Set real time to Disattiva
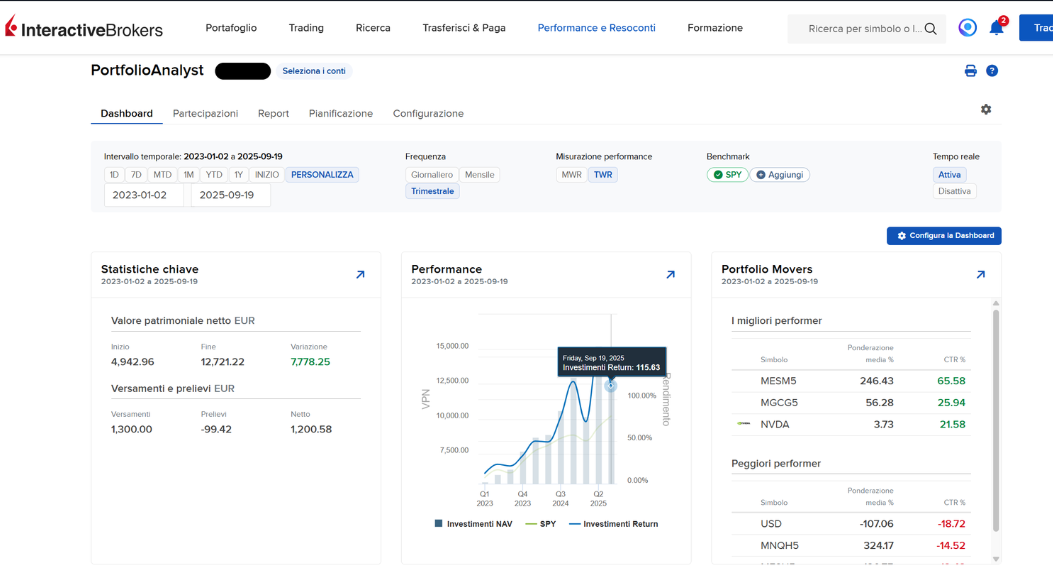The width and height of the screenshot is (1053, 566). [x=954, y=191]
